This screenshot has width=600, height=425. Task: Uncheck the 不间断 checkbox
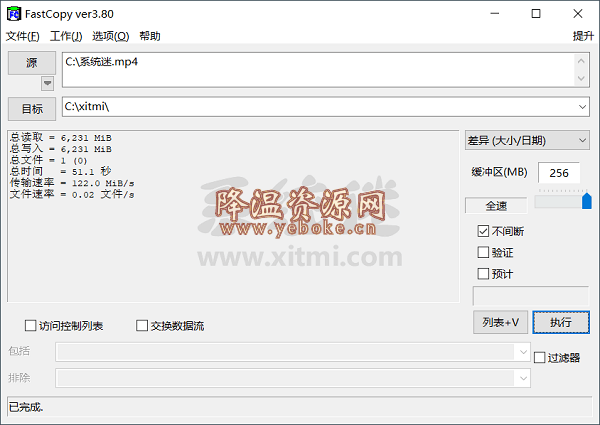coord(483,231)
